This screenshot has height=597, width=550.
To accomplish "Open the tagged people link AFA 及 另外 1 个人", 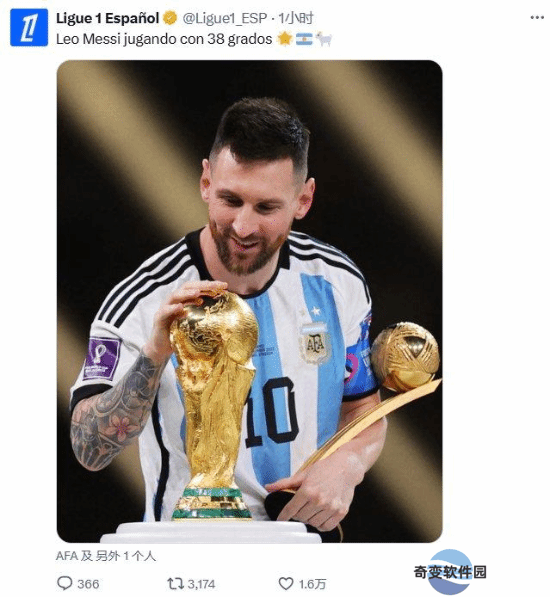I will click(105, 556).
